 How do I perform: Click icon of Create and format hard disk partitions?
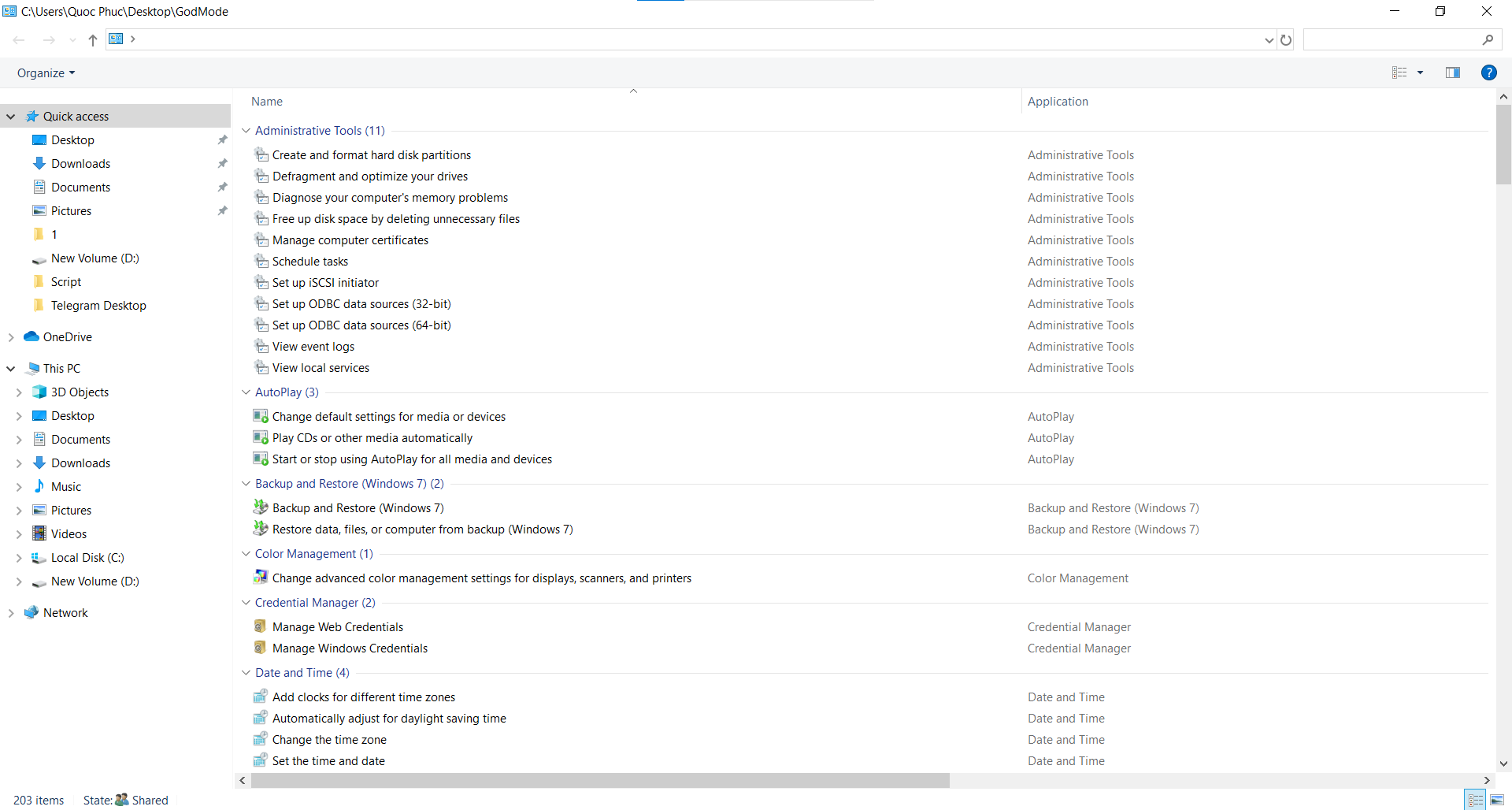(x=261, y=154)
